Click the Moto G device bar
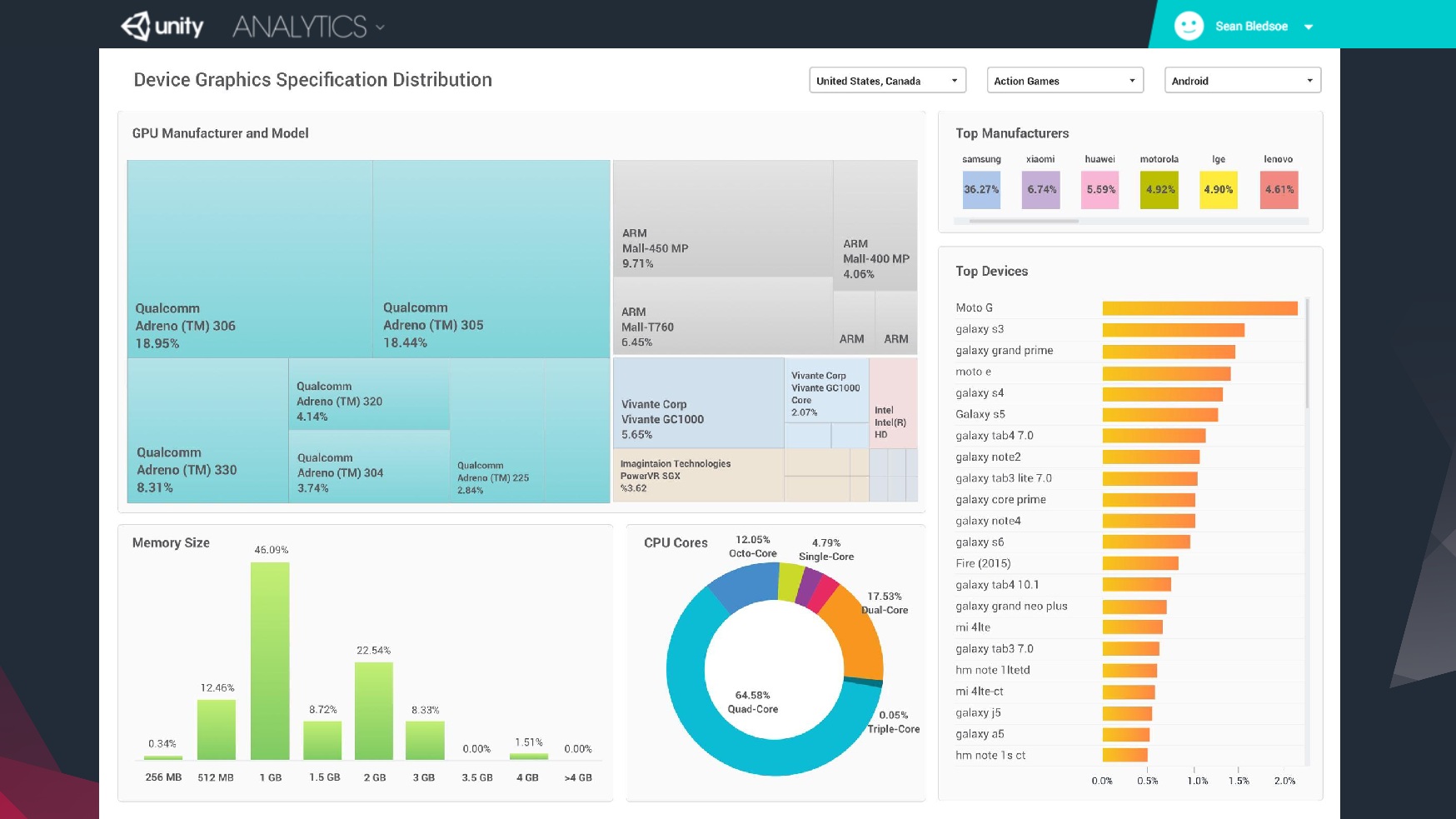The image size is (1456, 819). 1200,308
